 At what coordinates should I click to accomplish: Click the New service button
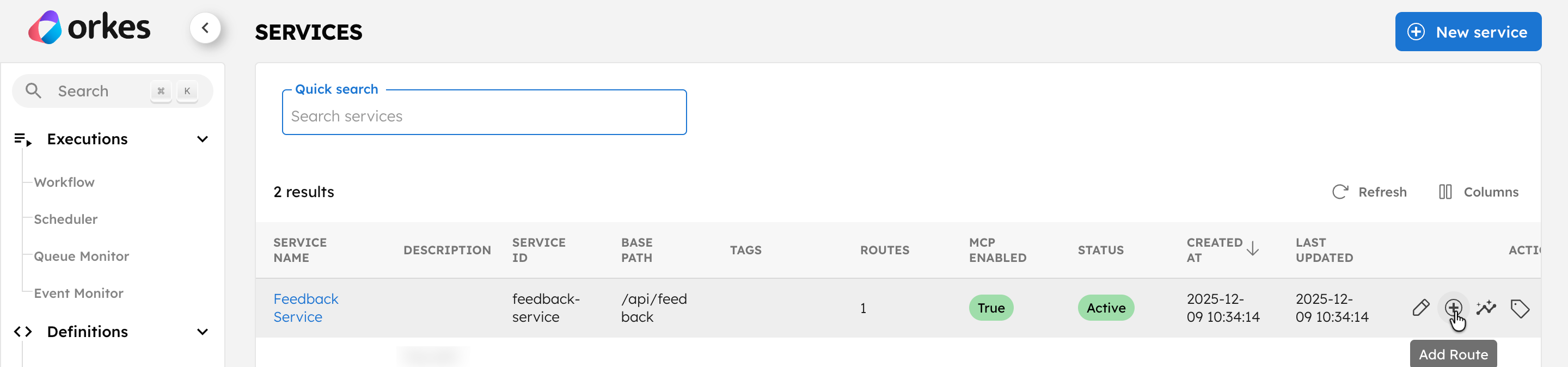[x=1468, y=32]
